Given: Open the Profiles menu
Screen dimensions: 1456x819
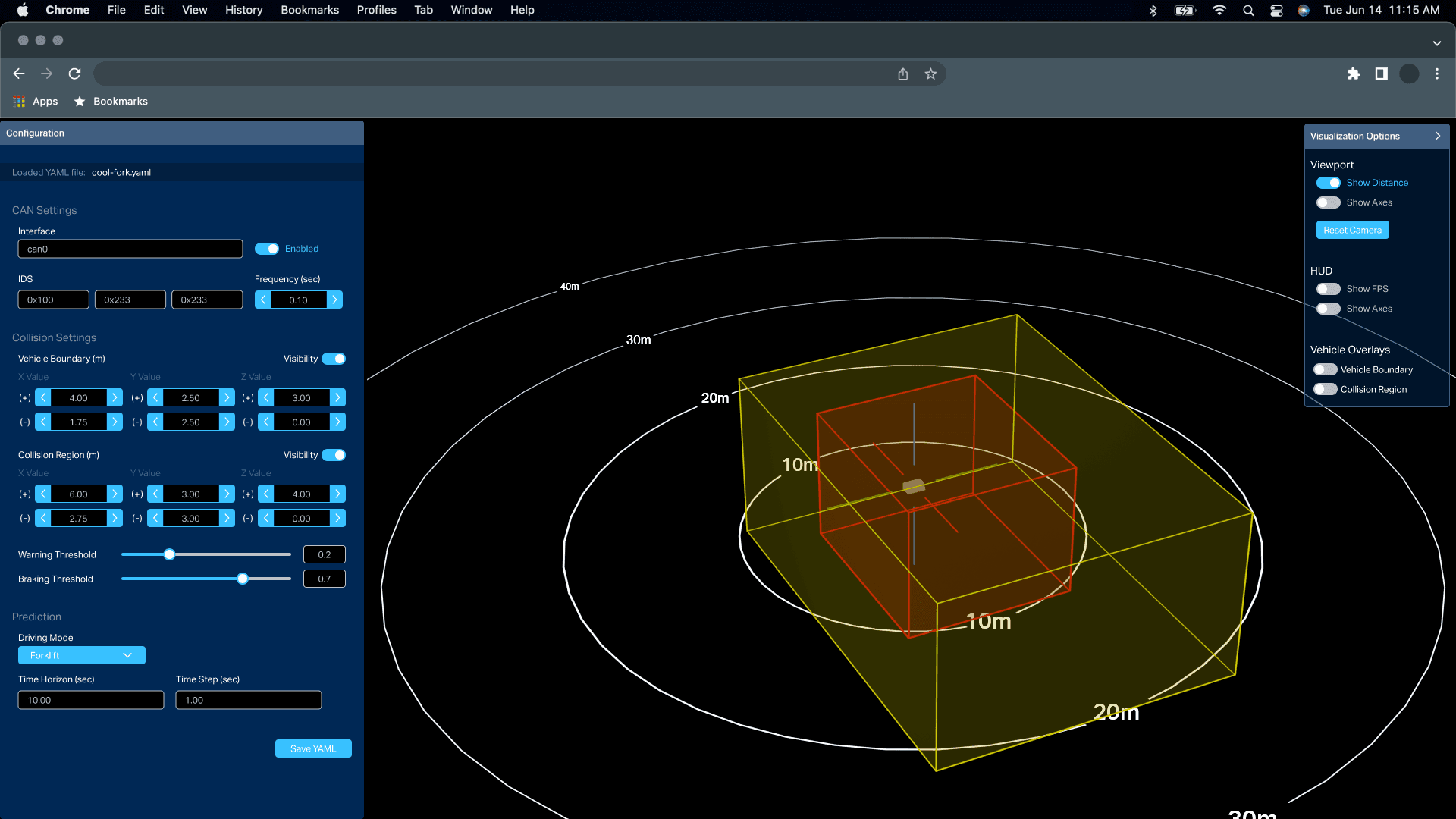Looking at the screenshot, I should [376, 10].
